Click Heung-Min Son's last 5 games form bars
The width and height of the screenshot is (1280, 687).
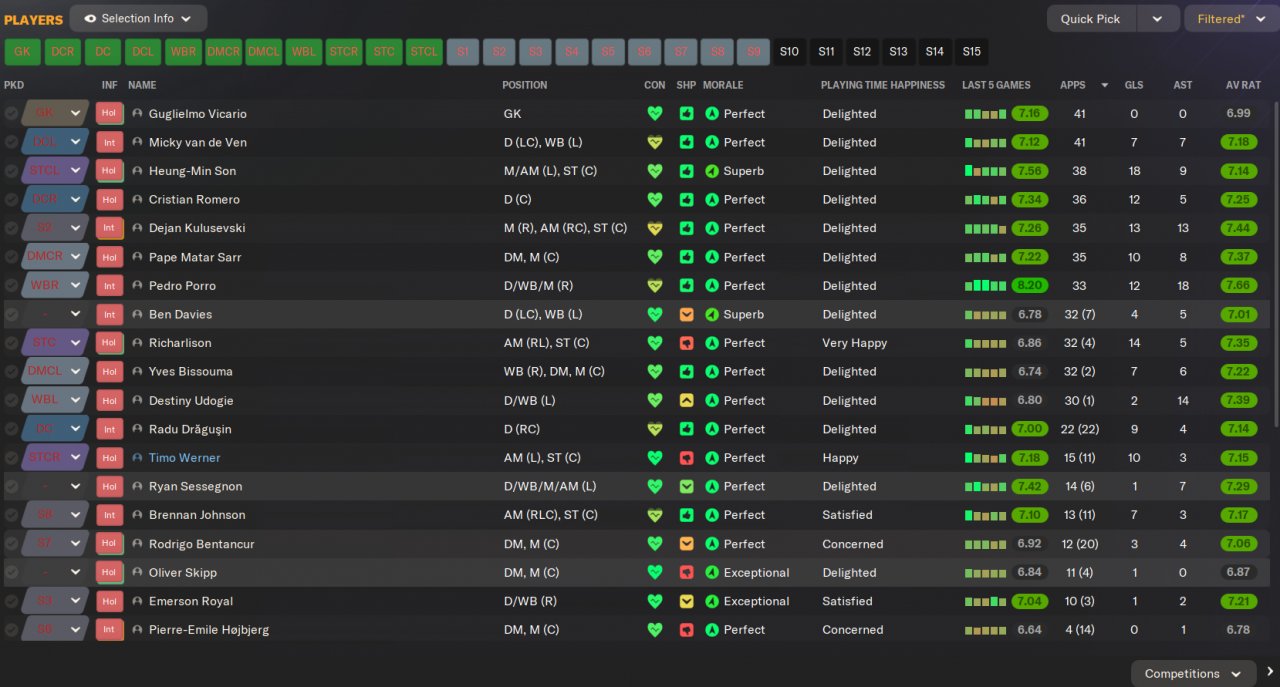pyautogui.click(x=985, y=171)
